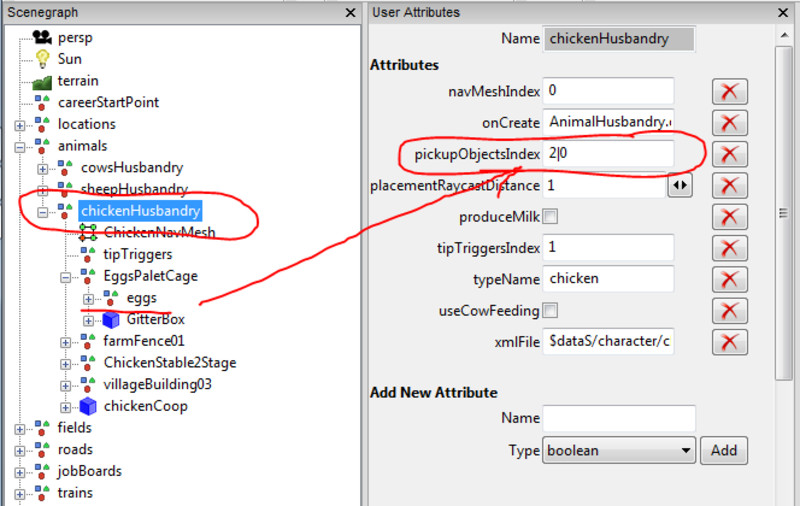Click the terrain node icon
The image size is (800, 506).
[x=42, y=81]
